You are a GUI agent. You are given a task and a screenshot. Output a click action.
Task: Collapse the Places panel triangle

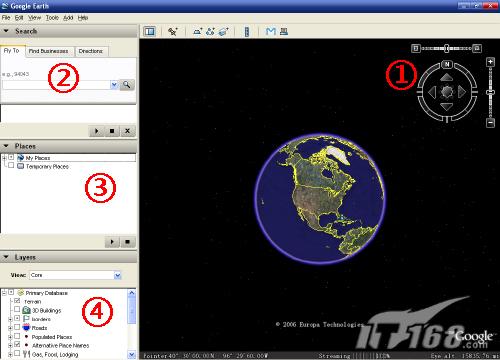6,146
